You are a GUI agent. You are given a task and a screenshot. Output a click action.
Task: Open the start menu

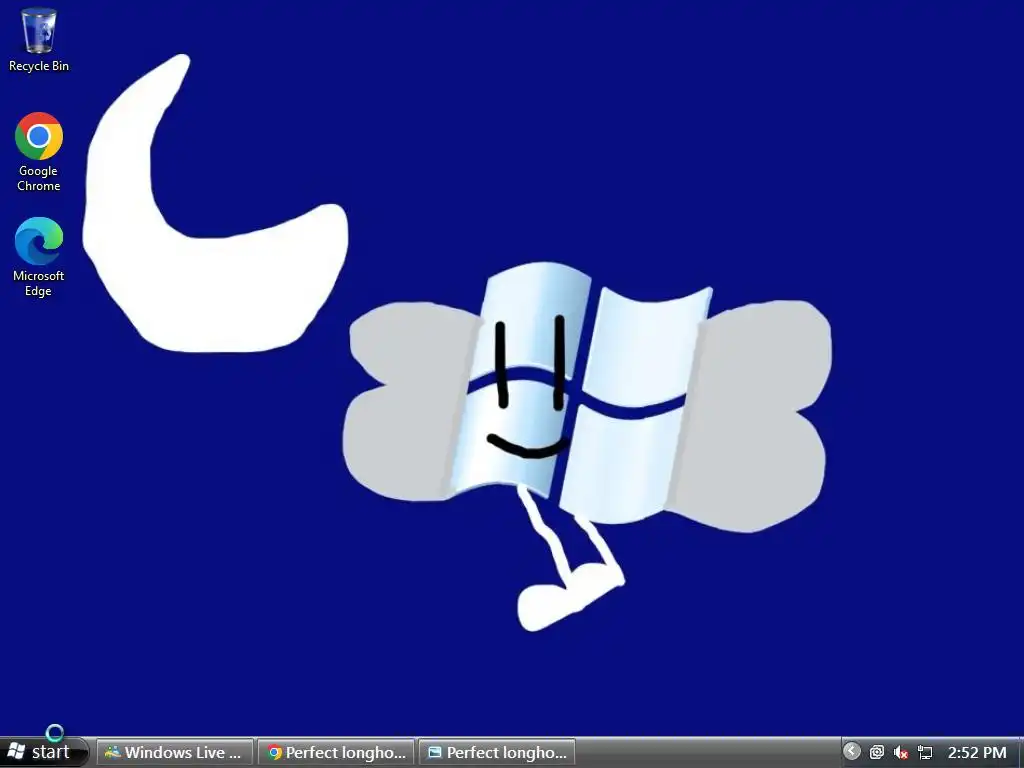pyautogui.click(x=43, y=752)
